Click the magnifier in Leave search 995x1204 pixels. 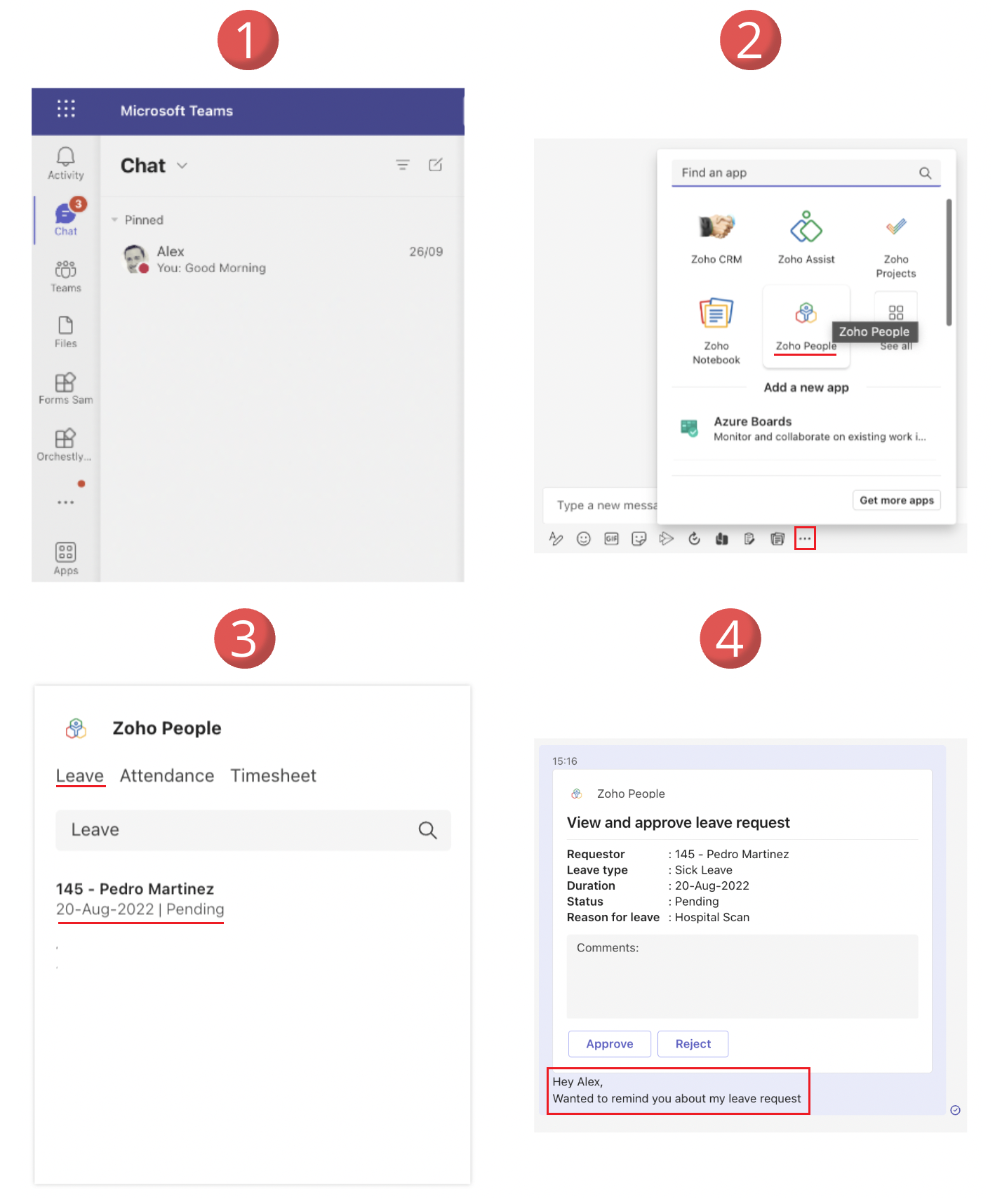coord(427,830)
